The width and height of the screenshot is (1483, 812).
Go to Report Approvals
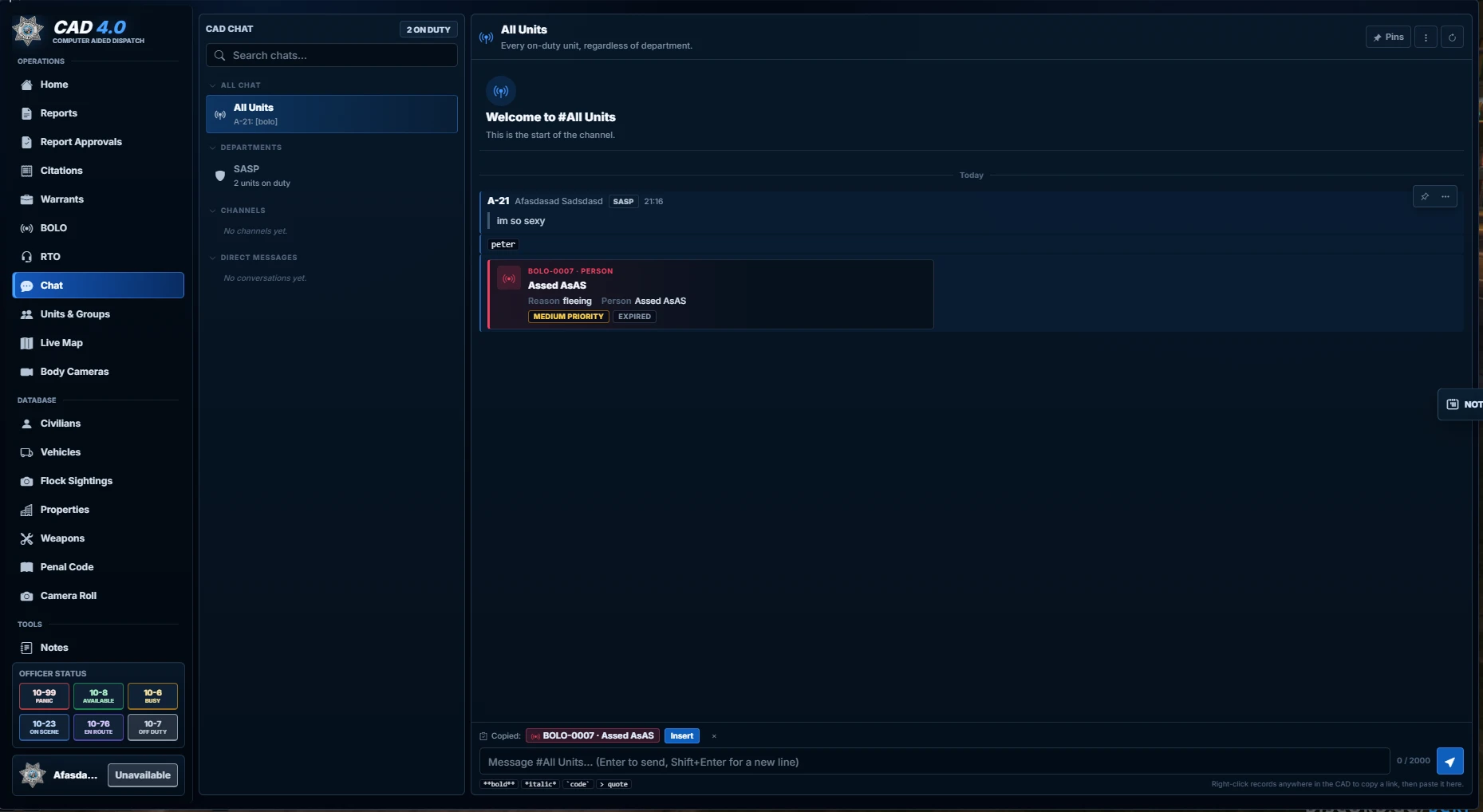pyautogui.click(x=98, y=142)
